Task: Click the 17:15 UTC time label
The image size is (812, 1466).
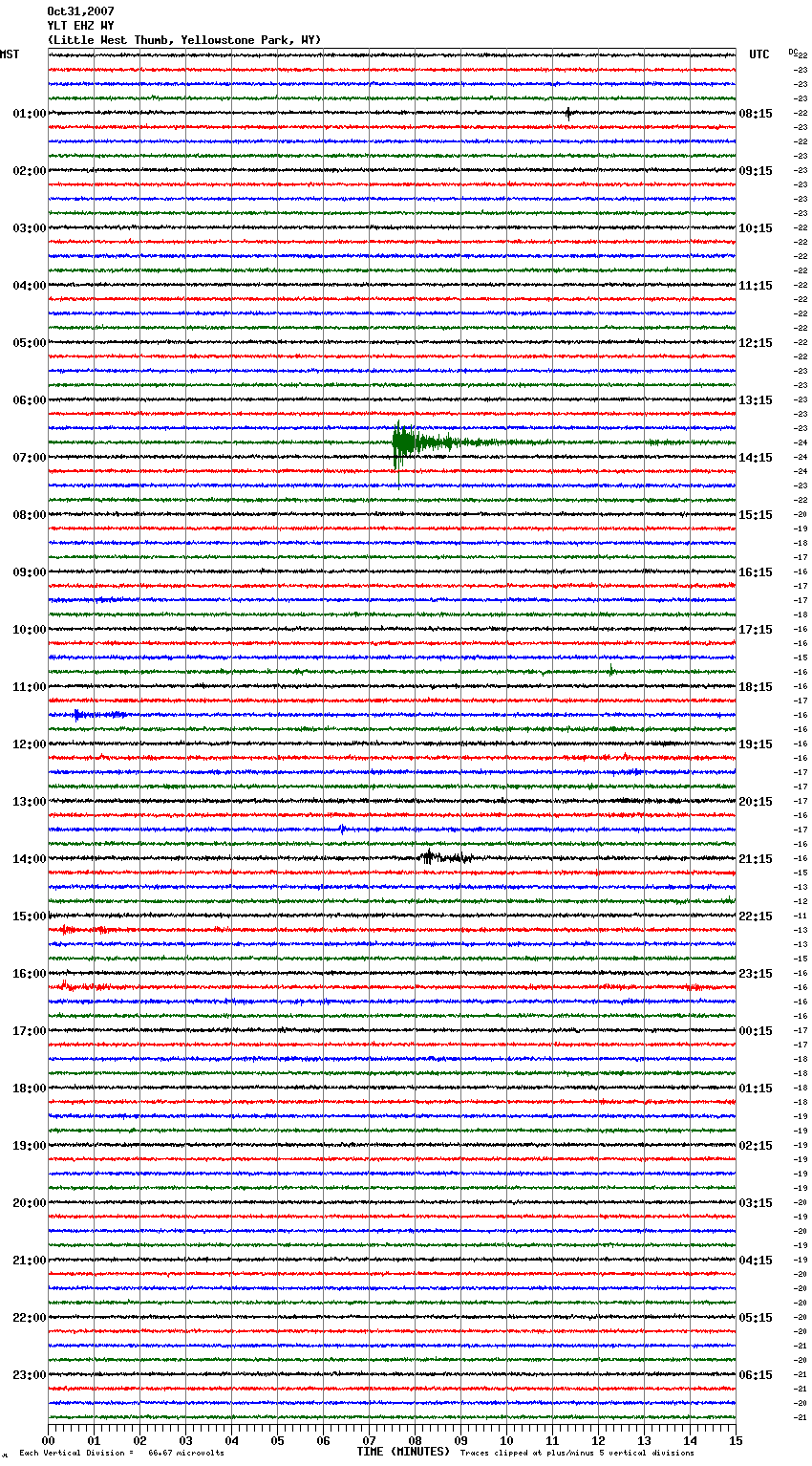Action: tap(756, 630)
